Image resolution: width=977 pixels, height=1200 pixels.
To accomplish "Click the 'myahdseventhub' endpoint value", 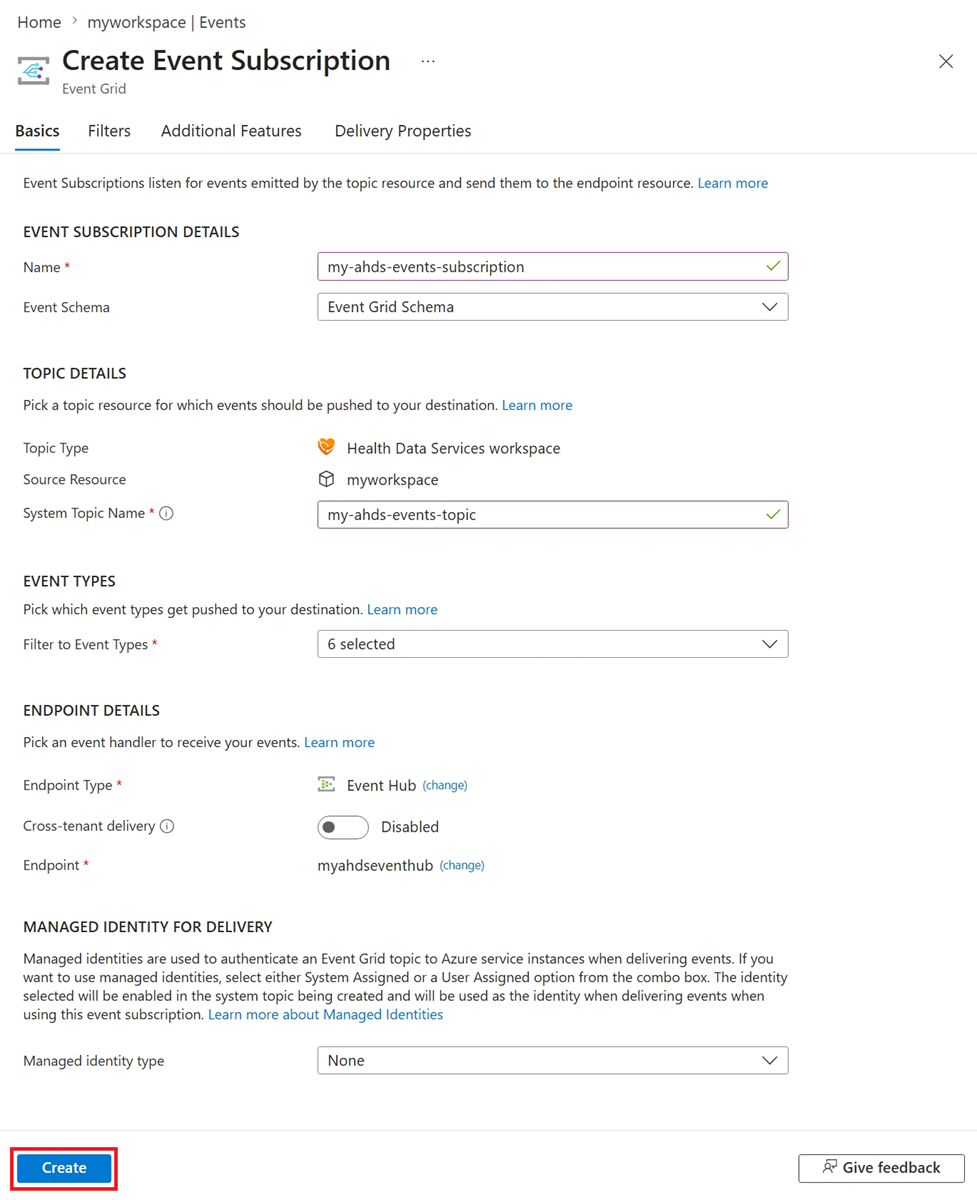I will 375,865.
